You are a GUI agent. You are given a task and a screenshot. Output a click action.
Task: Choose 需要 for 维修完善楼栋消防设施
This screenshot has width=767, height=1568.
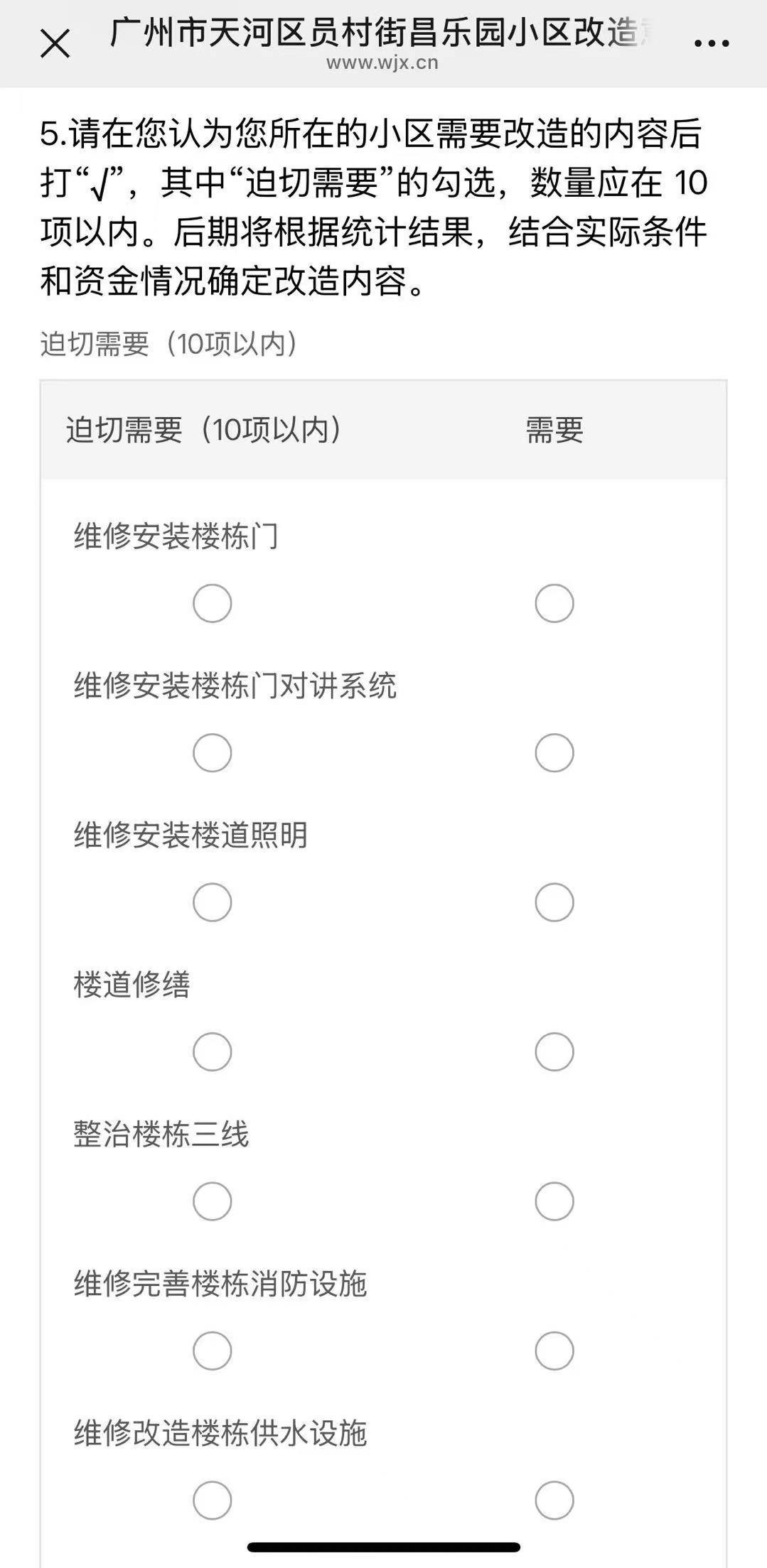pyautogui.click(x=554, y=1351)
